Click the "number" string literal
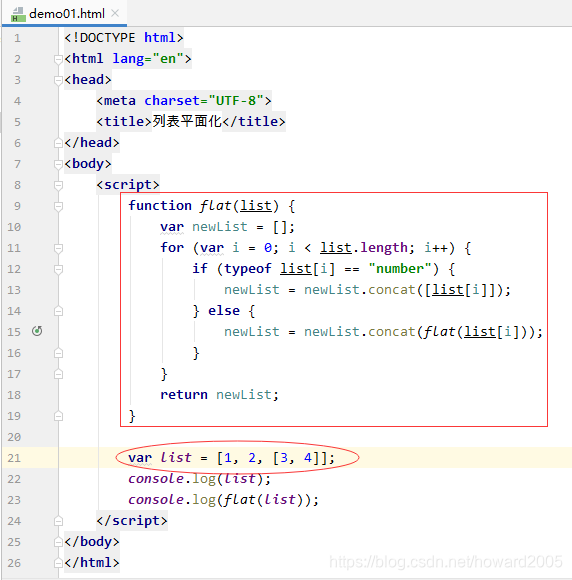Viewport: 572px width, 580px height. pos(400,269)
